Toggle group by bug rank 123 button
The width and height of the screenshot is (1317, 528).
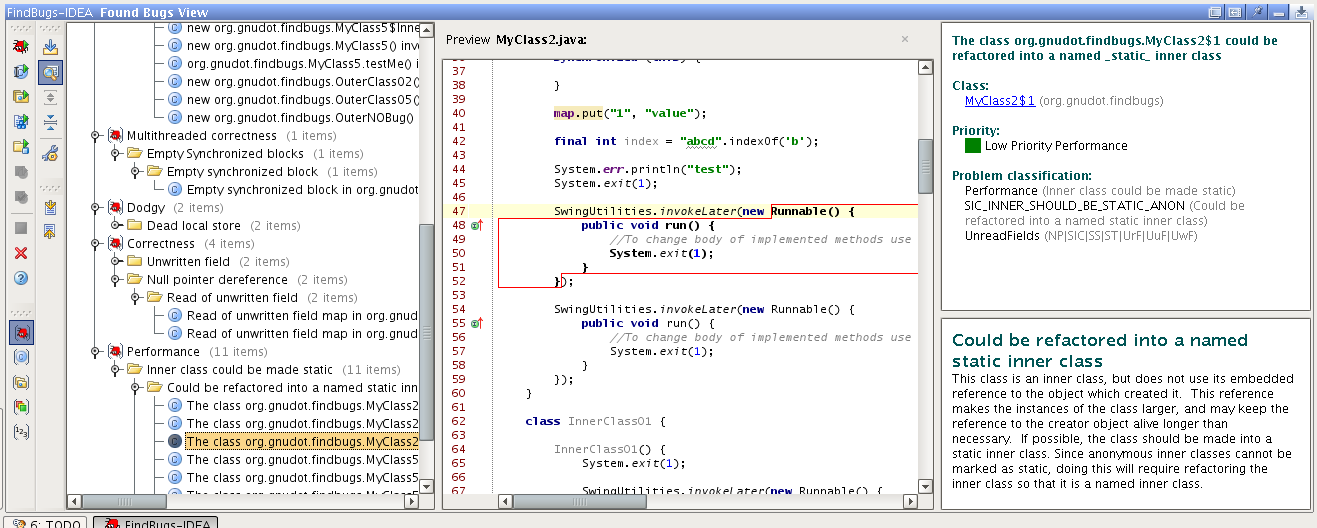coord(20,432)
